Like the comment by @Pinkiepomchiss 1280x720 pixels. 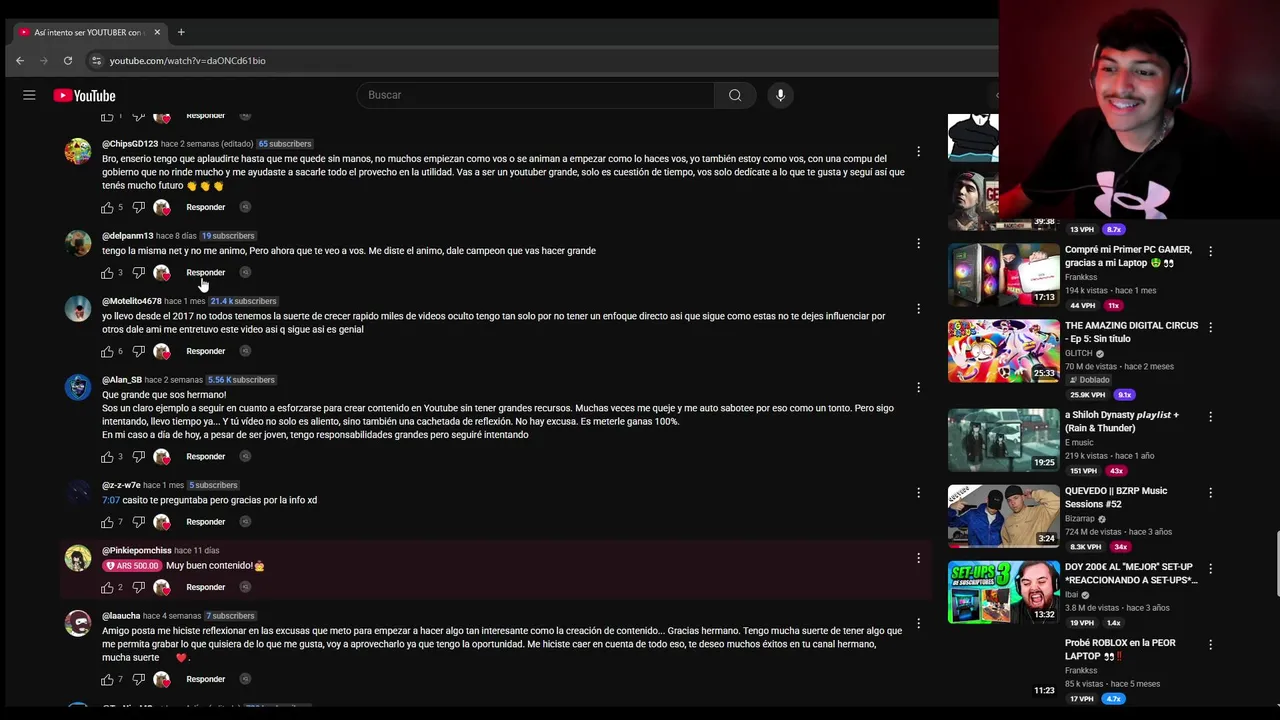(107, 587)
